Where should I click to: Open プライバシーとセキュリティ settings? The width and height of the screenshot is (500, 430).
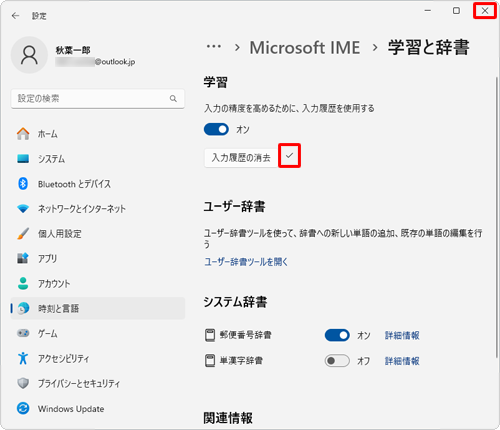tap(98, 383)
